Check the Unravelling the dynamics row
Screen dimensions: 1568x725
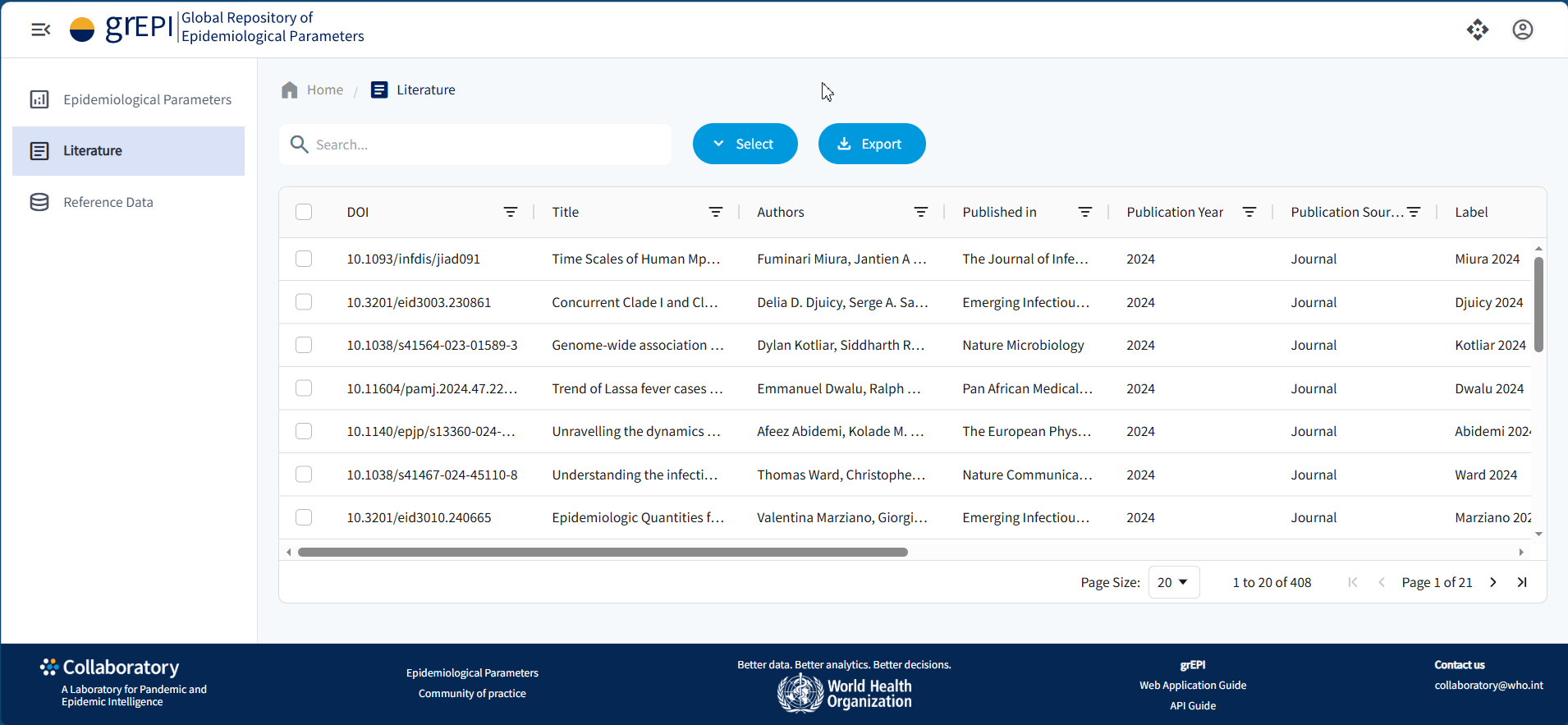[304, 431]
